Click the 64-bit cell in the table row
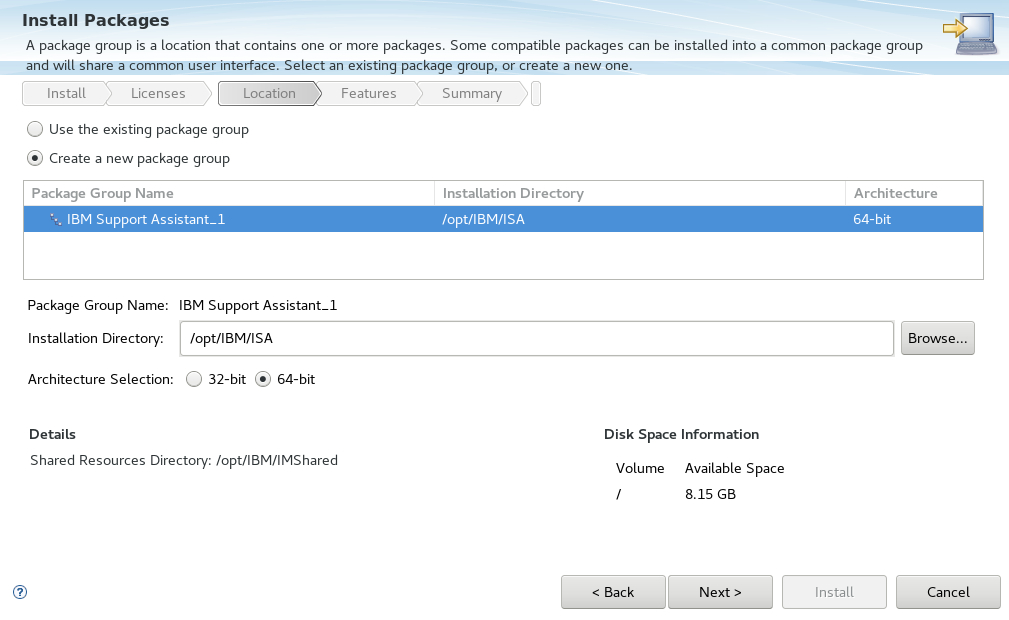The height and width of the screenshot is (620, 1009). [x=872, y=220]
